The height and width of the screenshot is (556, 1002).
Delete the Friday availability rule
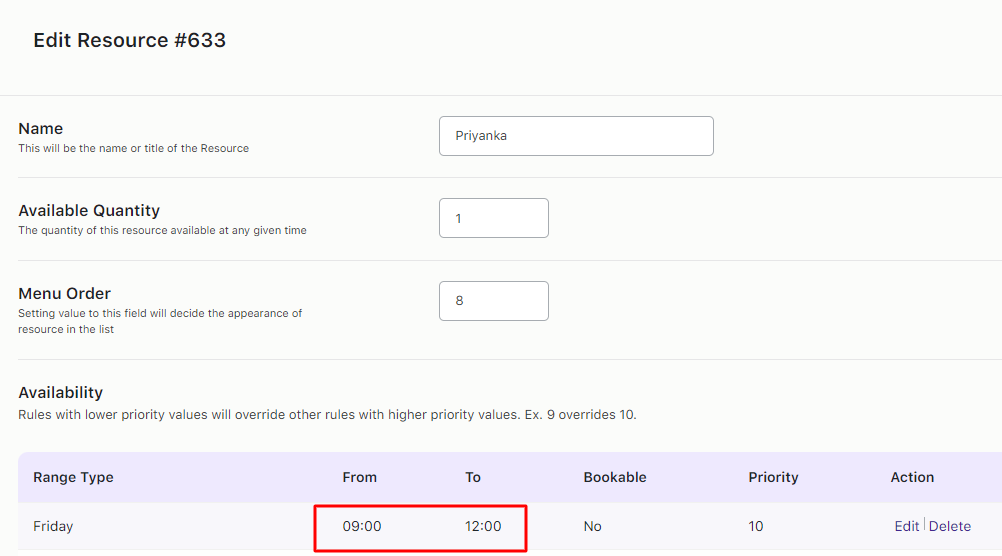(x=950, y=526)
